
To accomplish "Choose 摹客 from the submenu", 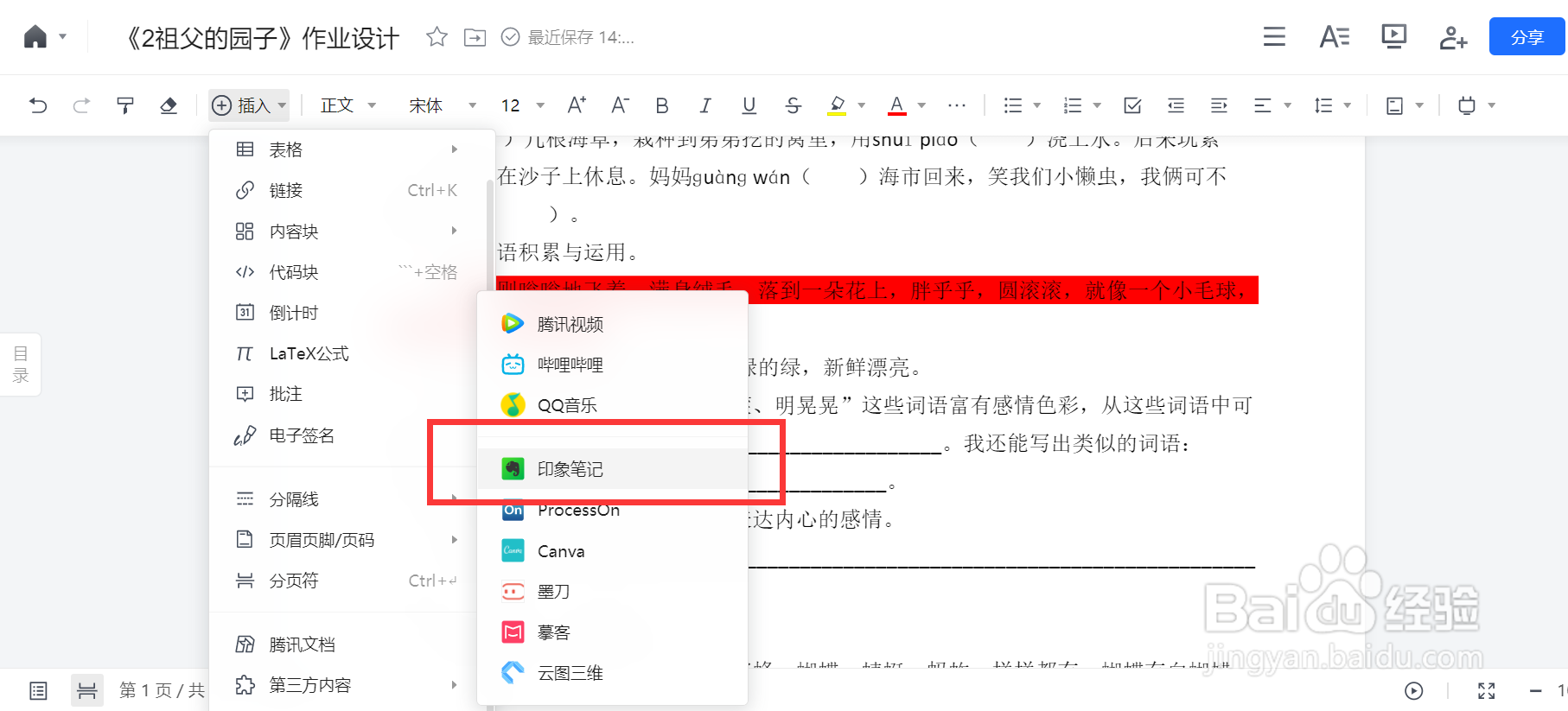I will [x=613, y=632].
